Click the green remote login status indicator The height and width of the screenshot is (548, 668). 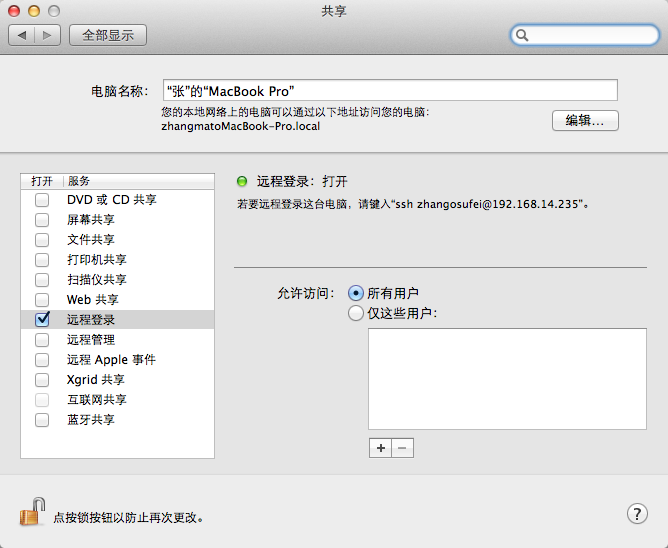pyautogui.click(x=242, y=182)
